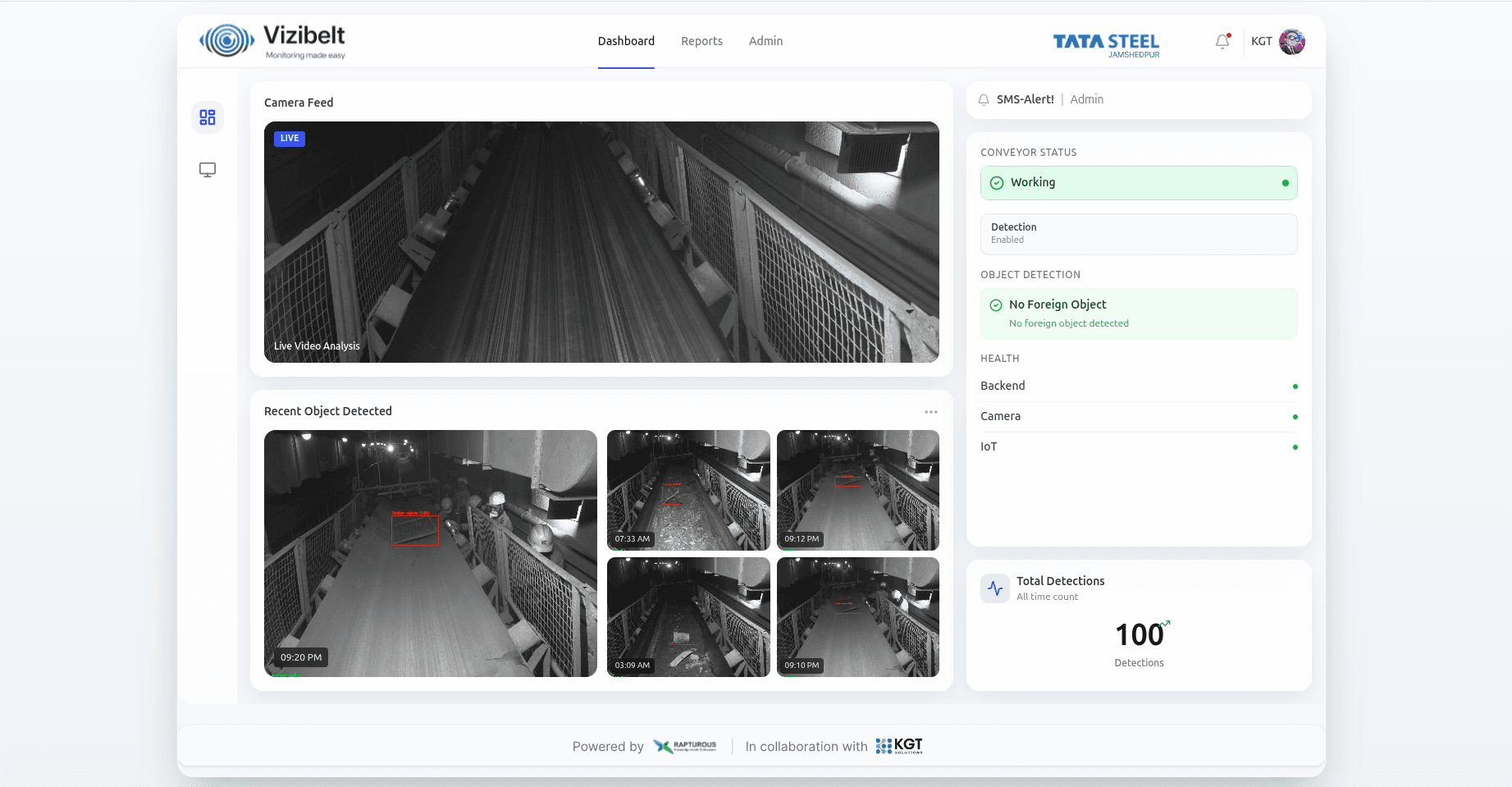Image resolution: width=1512 pixels, height=787 pixels.
Task: Switch to the Dashboard tab
Action: pyautogui.click(x=626, y=41)
